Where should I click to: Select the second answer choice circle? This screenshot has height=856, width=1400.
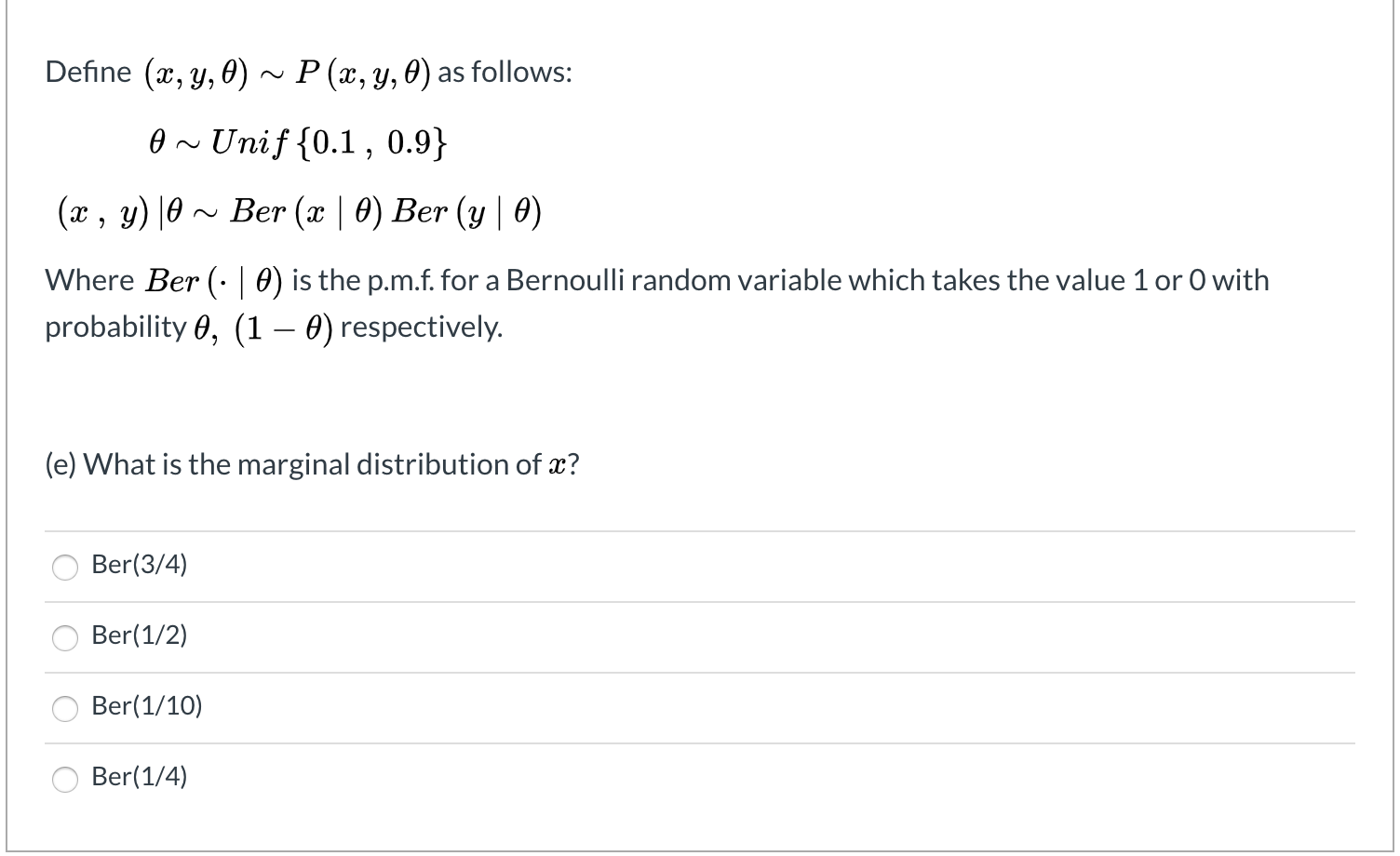point(64,638)
